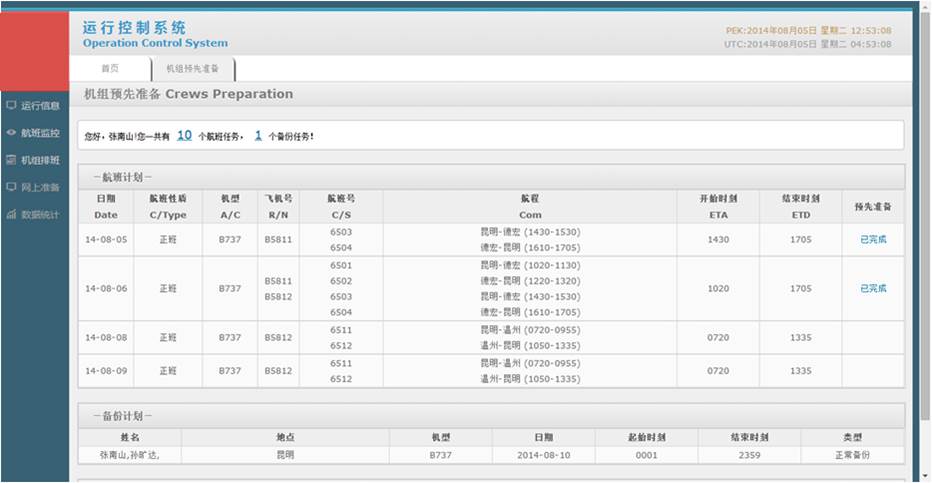
Task: Click the UTC time display
Action: [x=808, y=44]
